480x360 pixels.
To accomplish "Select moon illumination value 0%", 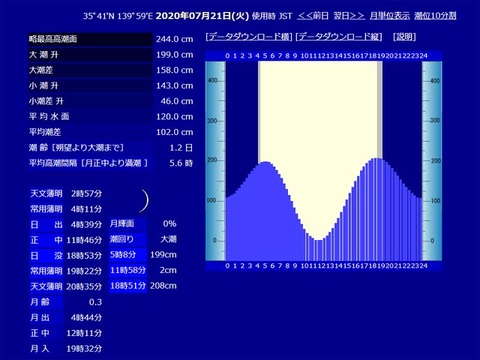I will click(169, 224).
